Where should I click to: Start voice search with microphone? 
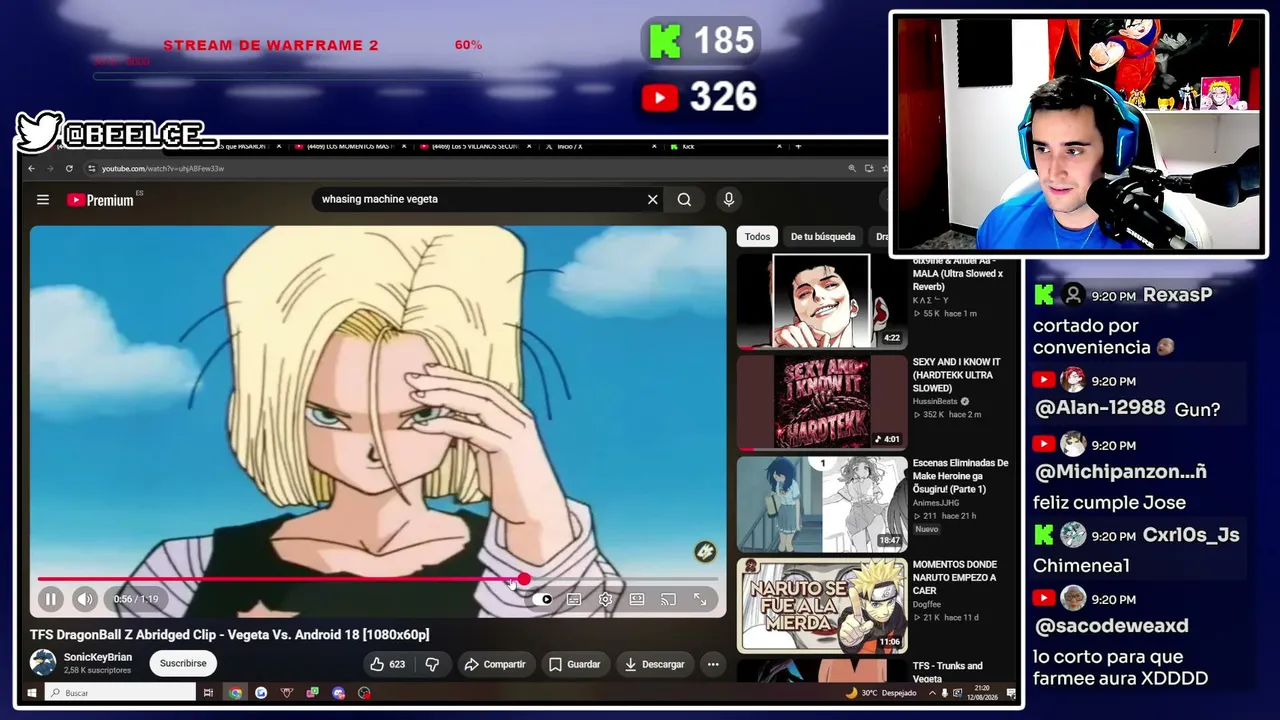[x=729, y=199]
